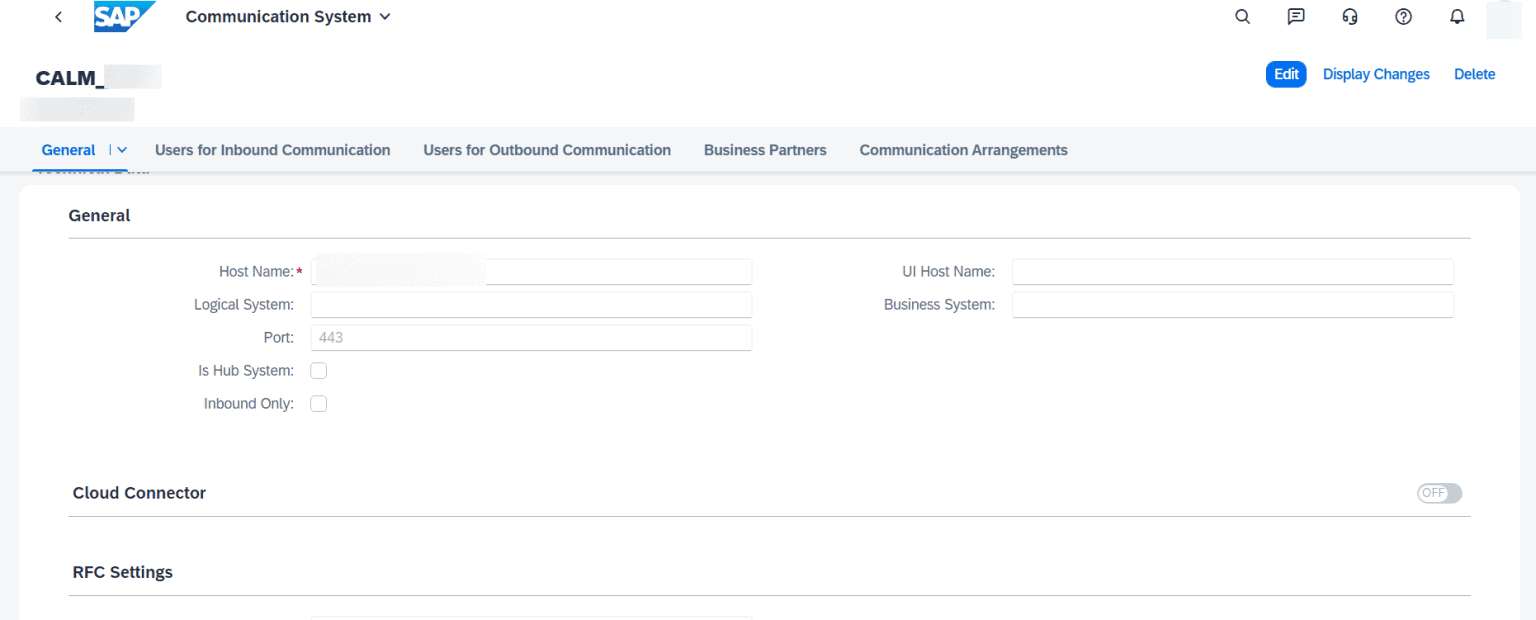Check the Is Hub System checkbox

coord(318,370)
